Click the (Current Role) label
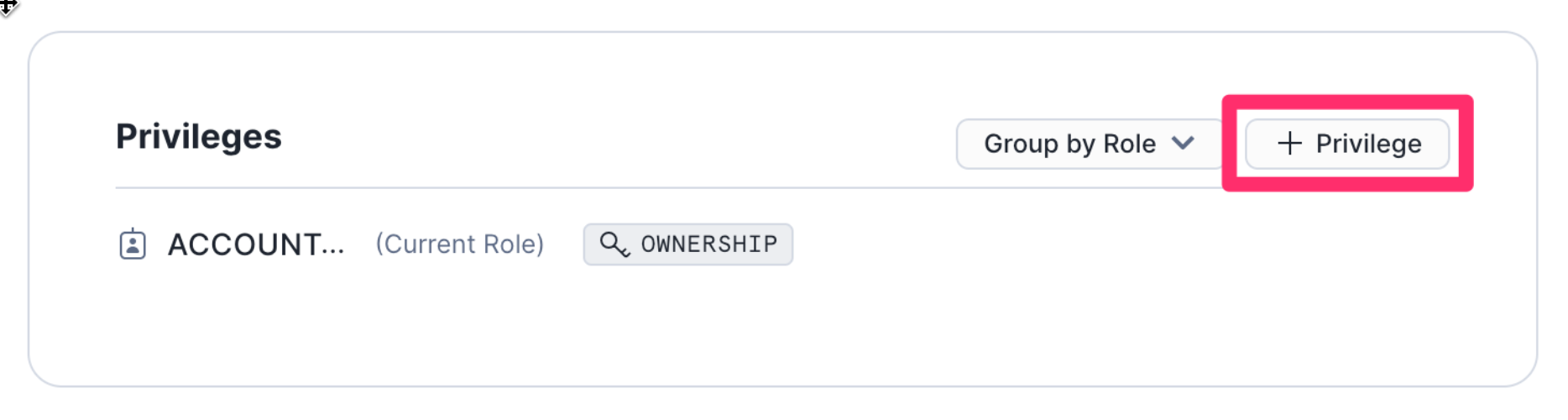This screenshot has width=1568, height=420. pos(459,244)
